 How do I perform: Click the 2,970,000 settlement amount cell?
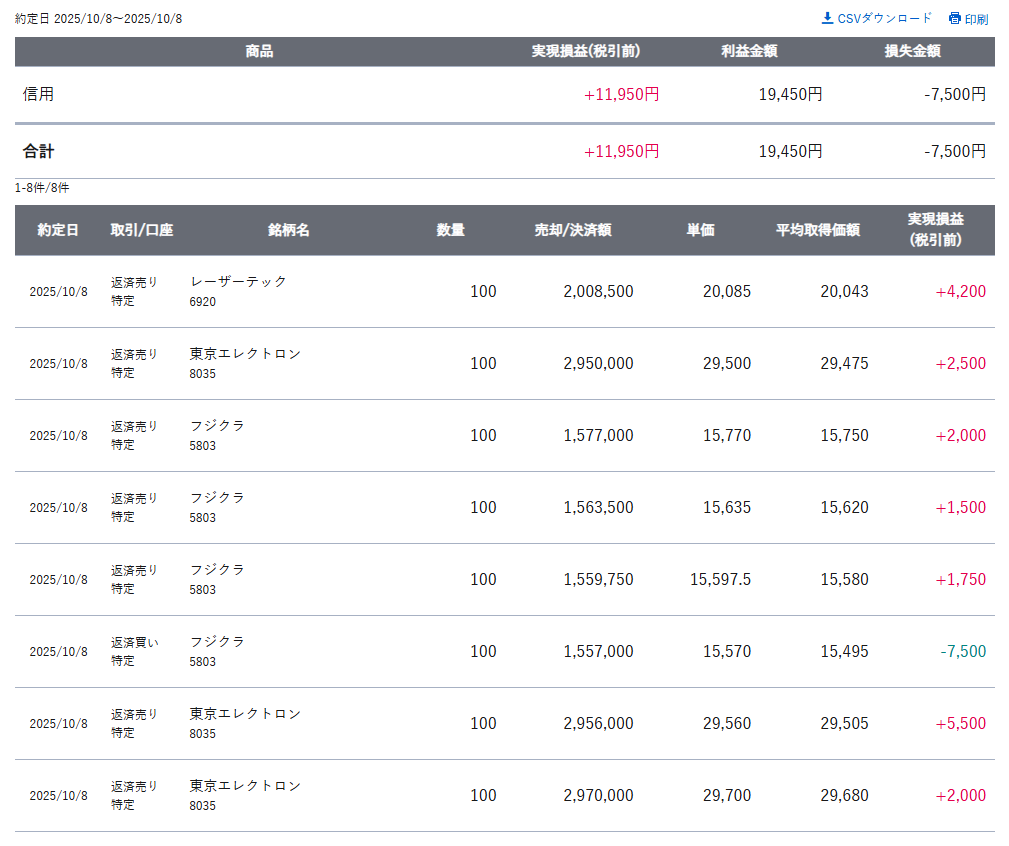click(x=598, y=795)
